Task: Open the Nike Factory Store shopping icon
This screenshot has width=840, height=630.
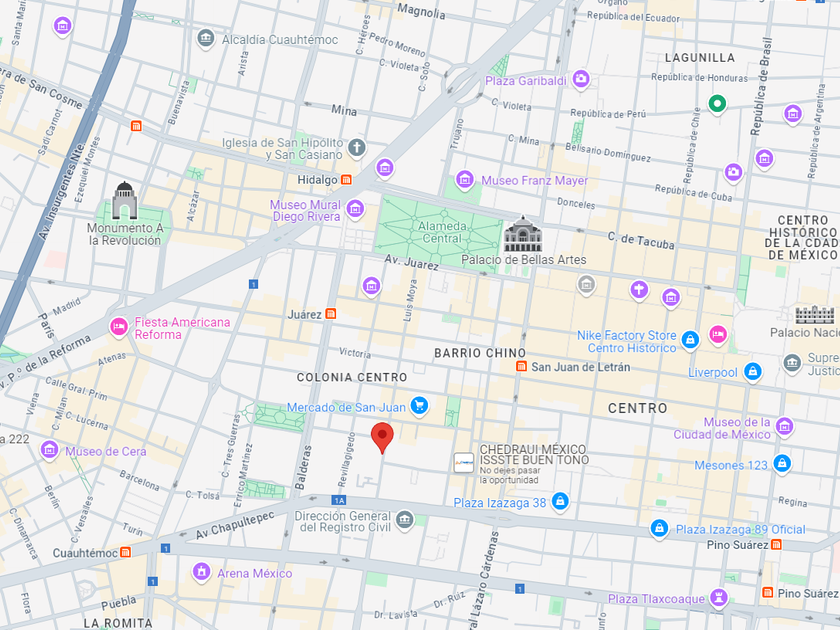Action: 691,340
